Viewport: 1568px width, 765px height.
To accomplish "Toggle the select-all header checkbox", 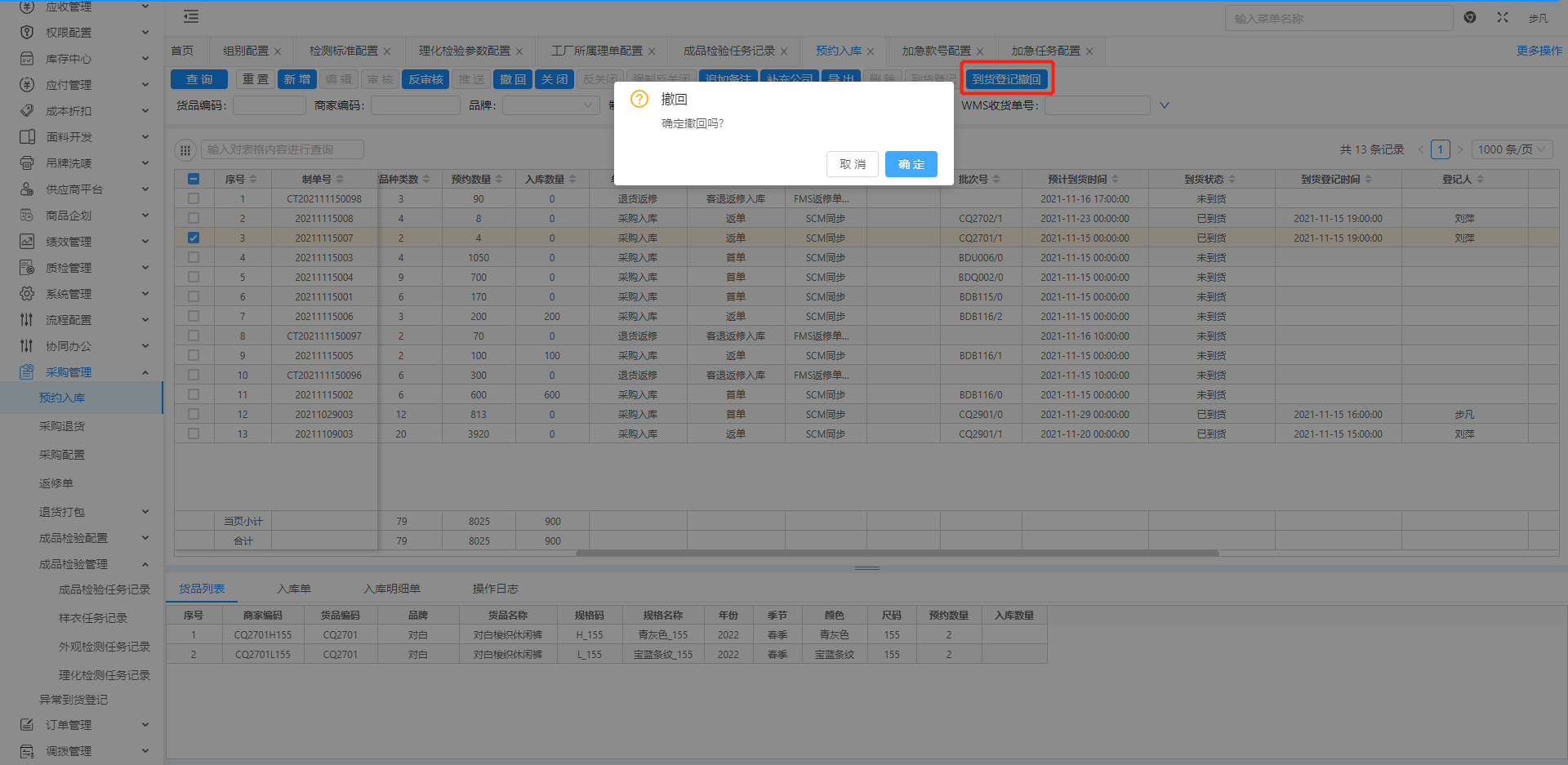I will point(194,179).
